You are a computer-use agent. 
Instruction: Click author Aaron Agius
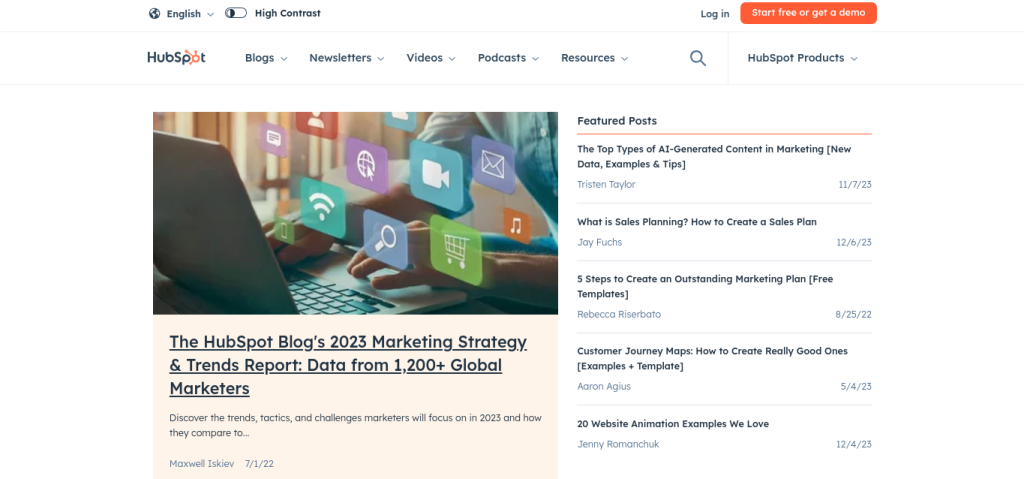click(604, 387)
